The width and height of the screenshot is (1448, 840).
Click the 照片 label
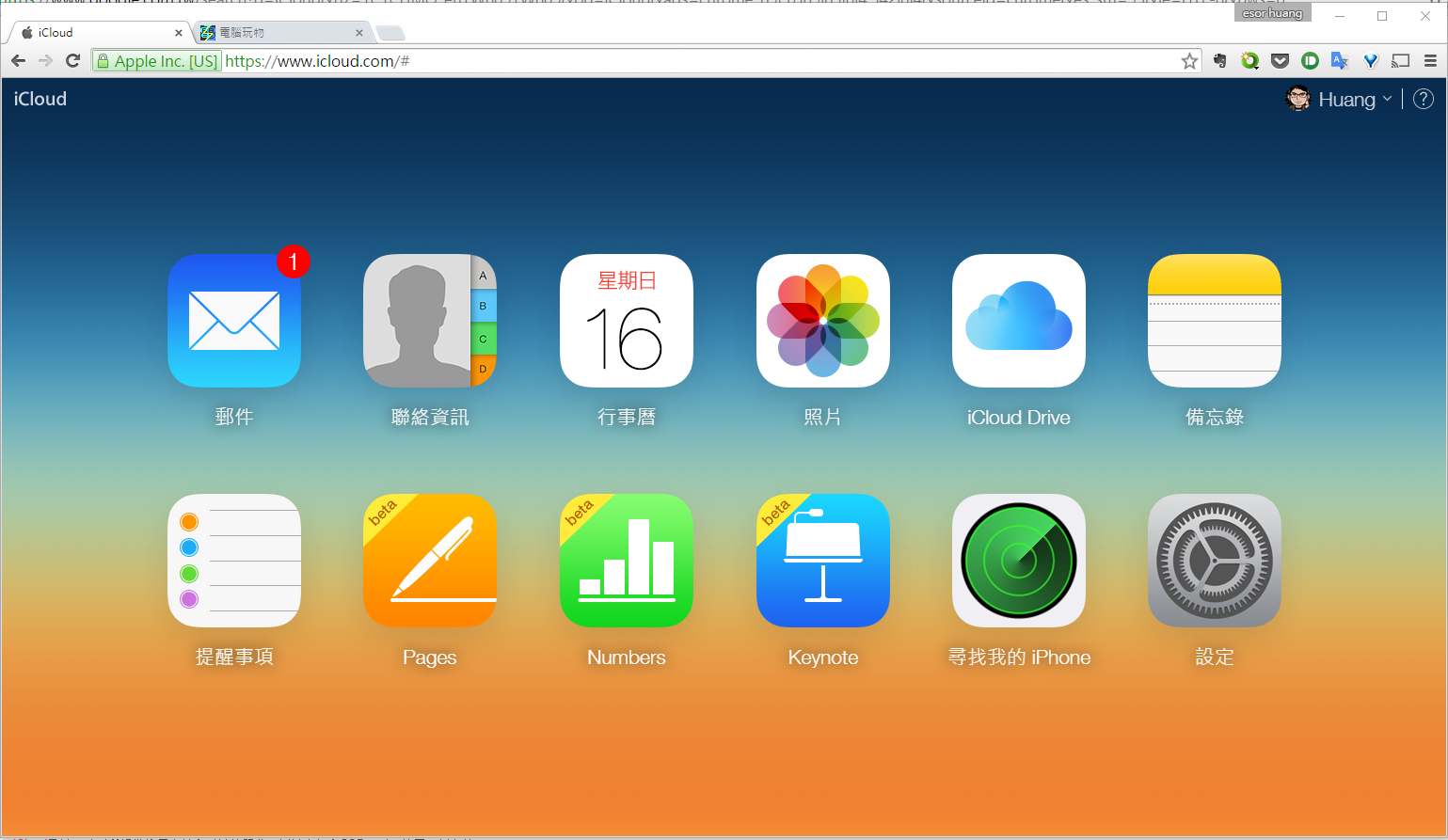[823, 417]
